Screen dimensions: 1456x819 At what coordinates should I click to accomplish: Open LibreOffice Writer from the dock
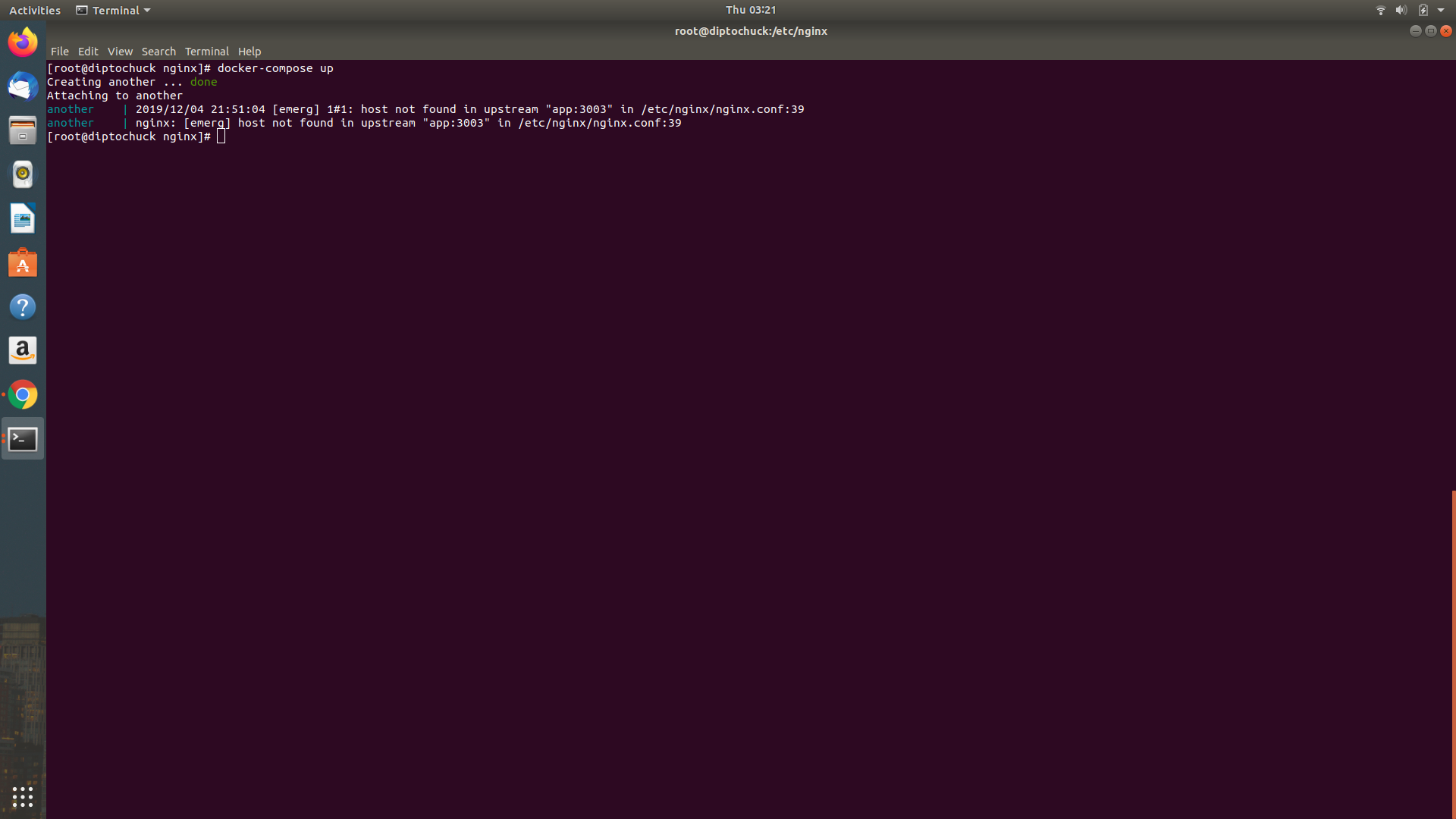22,218
